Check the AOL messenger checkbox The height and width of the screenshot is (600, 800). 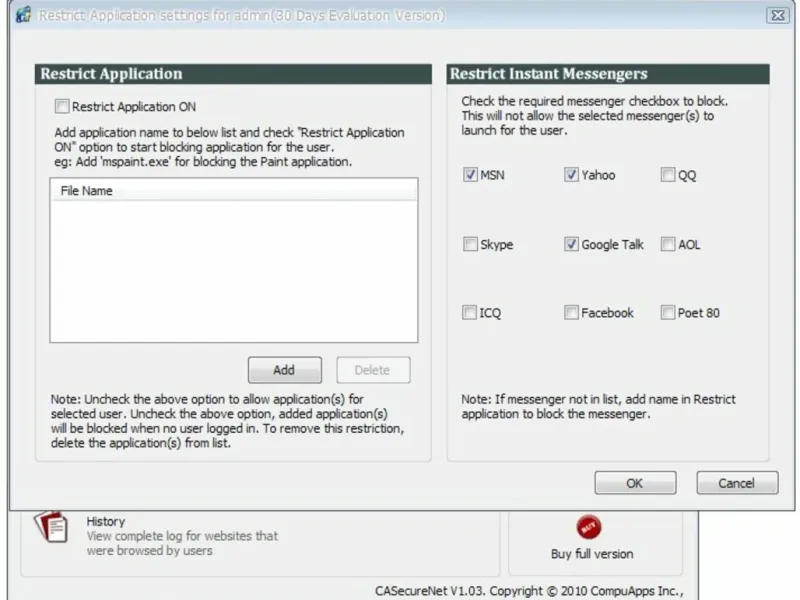[x=668, y=244]
